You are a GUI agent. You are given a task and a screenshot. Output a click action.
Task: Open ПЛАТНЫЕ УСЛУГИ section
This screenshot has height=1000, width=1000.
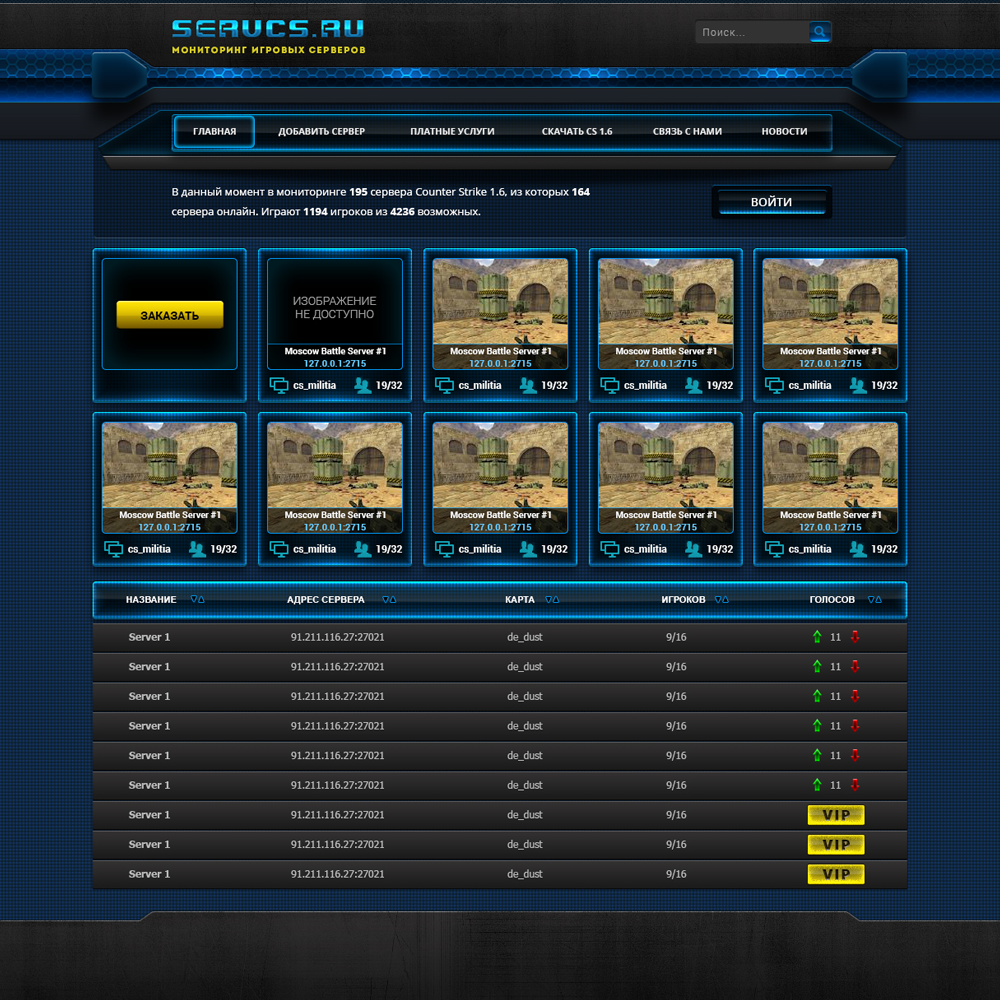(x=452, y=131)
